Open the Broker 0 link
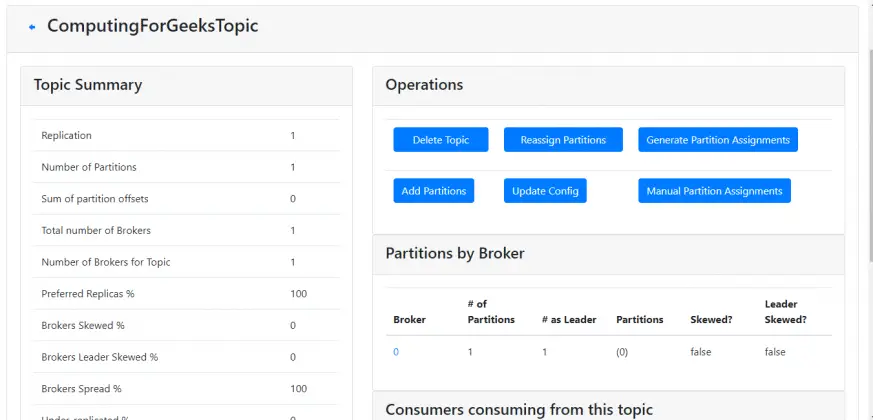Image resolution: width=873 pixels, height=420 pixels. pyautogui.click(x=396, y=352)
